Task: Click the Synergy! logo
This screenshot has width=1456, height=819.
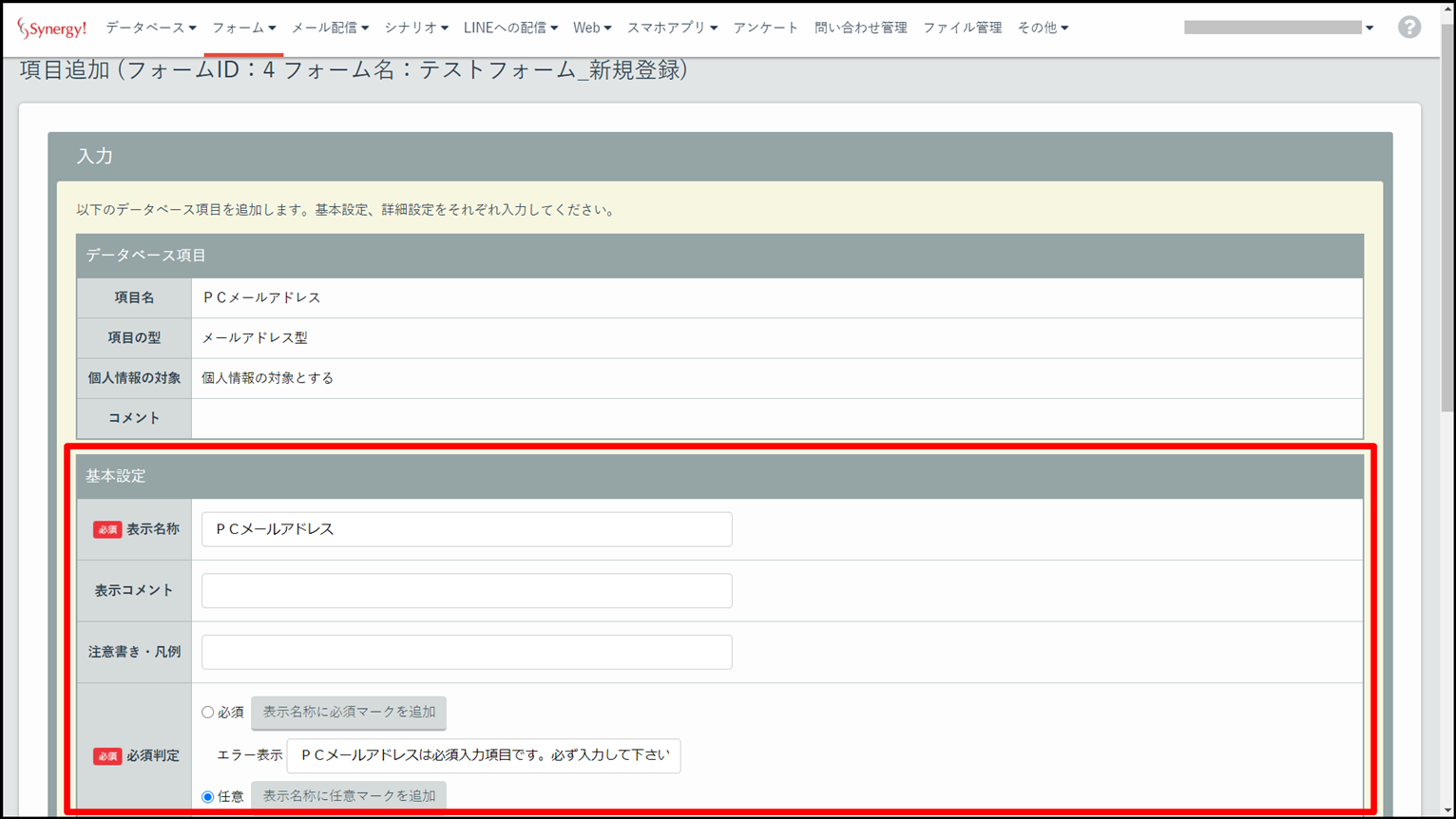Action: (x=52, y=29)
